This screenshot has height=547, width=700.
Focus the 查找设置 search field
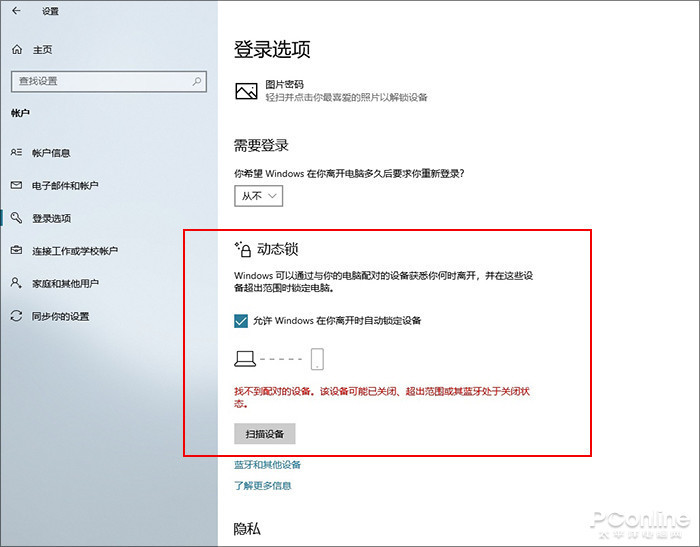pyautogui.click(x=109, y=81)
